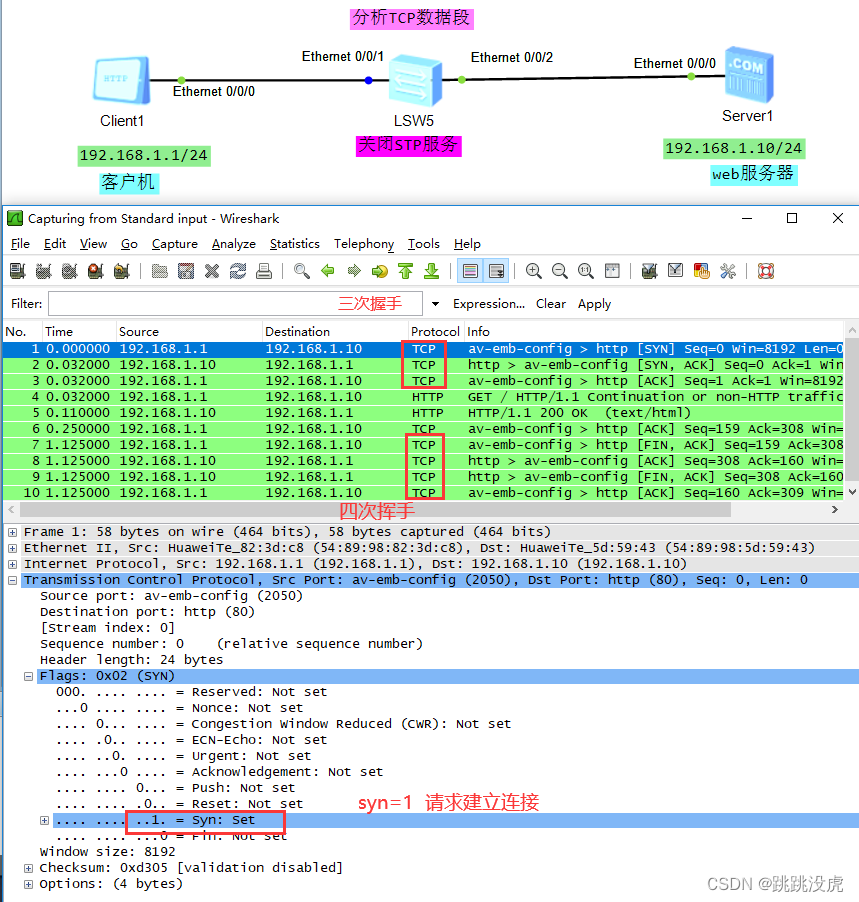Click the Expression... filter button
The height and width of the screenshot is (902, 859).
pyautogui.click(x=488, y=304)
